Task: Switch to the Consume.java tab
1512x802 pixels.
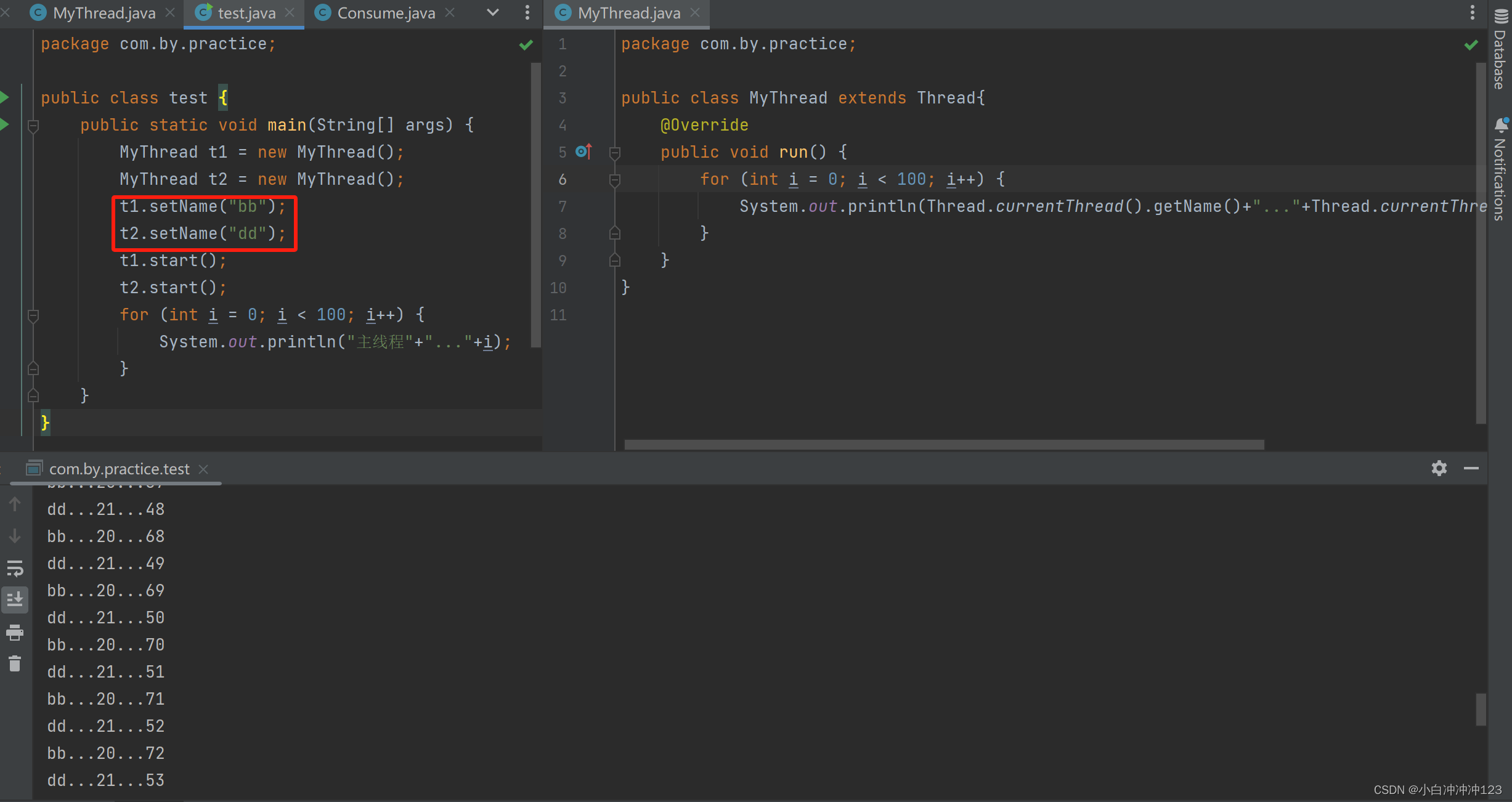Action: point(386,13)
